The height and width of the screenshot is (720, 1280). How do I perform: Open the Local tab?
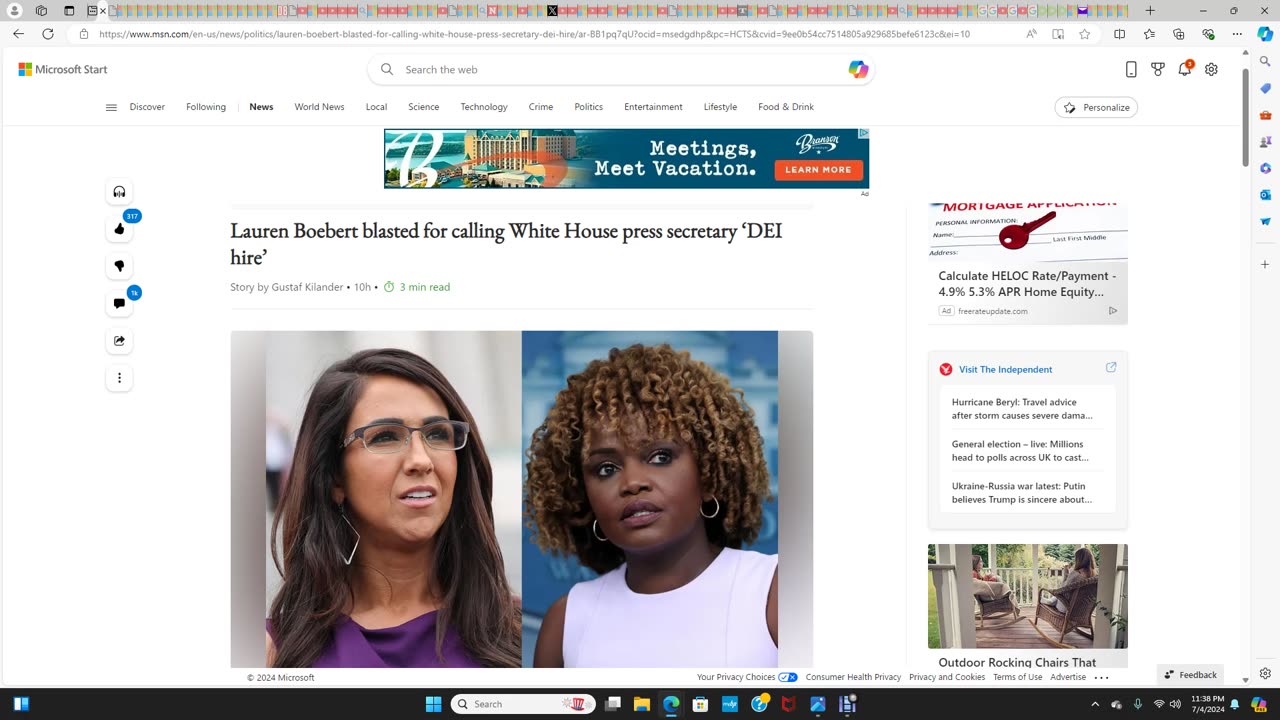pyautogui.click(x=376, y=107)
